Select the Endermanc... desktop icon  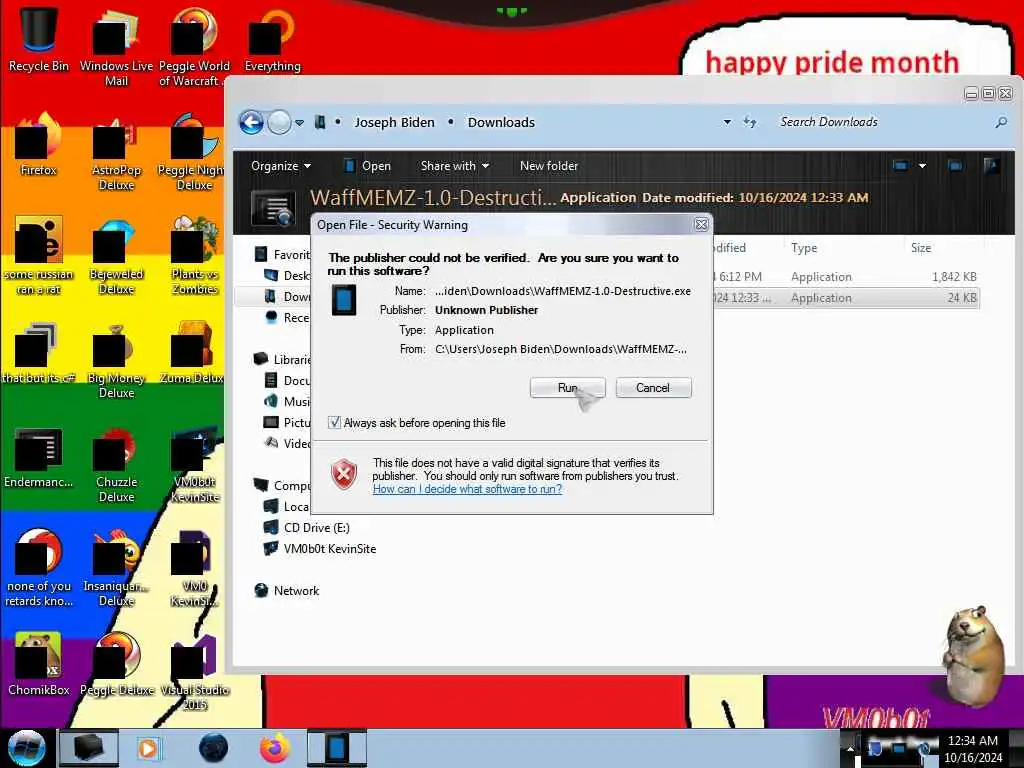pos(39,457)
